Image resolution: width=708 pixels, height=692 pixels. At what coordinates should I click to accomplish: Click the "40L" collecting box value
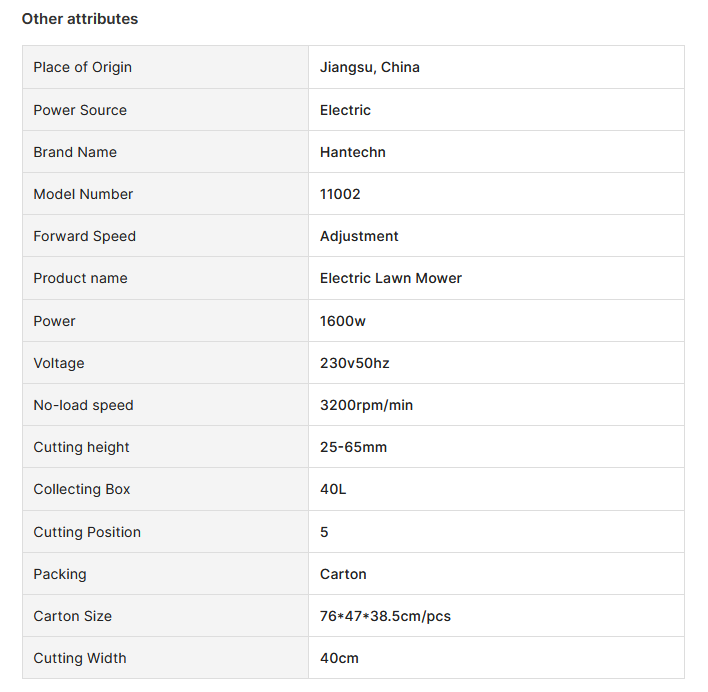click(333, 489)
